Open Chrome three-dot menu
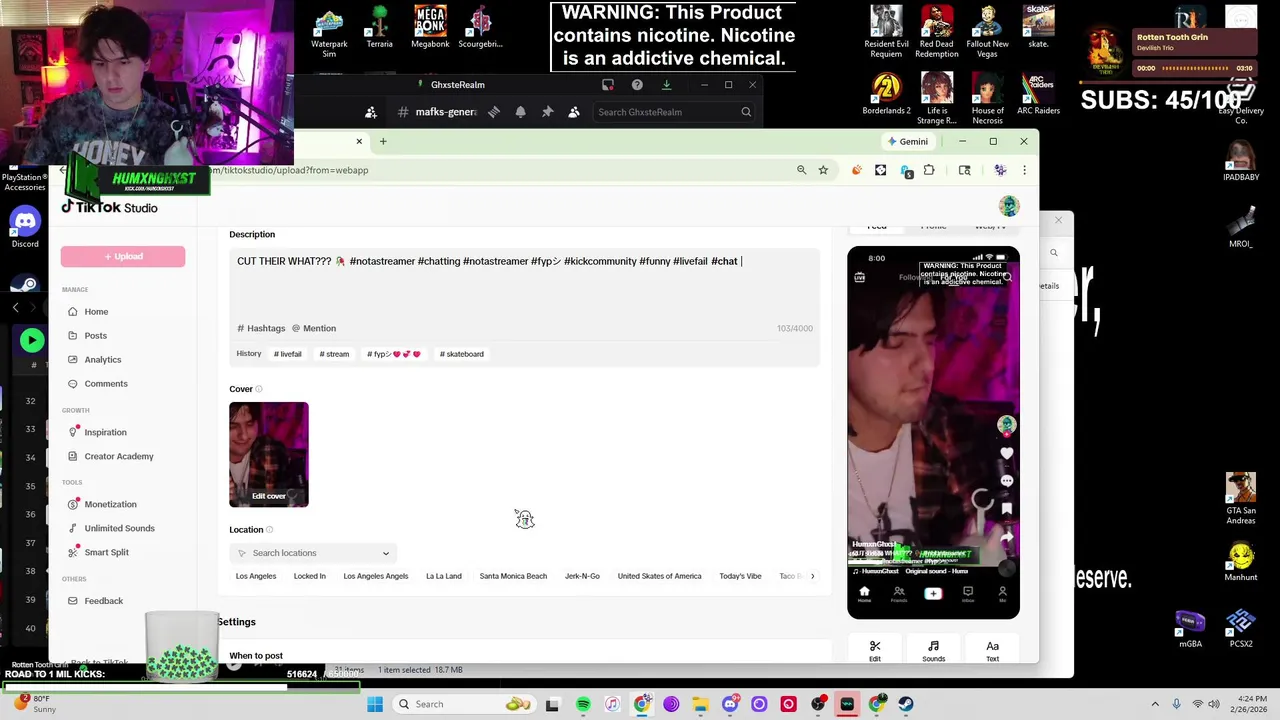1280x720 pixels. pos(1024,170)
